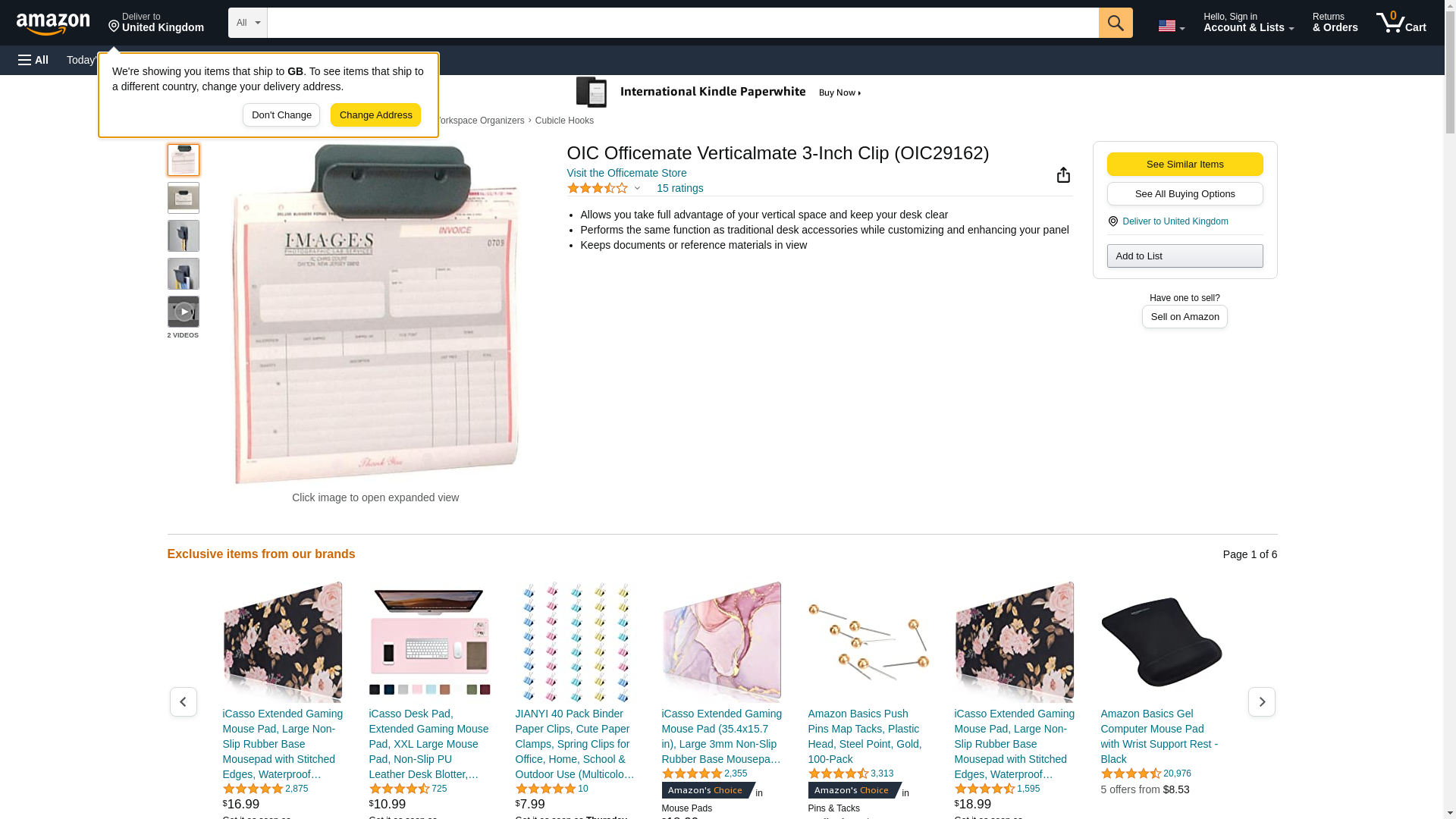Select the second product image thumbnail
This screenshot has height=819, width=1456.
[x=184, y=198]
